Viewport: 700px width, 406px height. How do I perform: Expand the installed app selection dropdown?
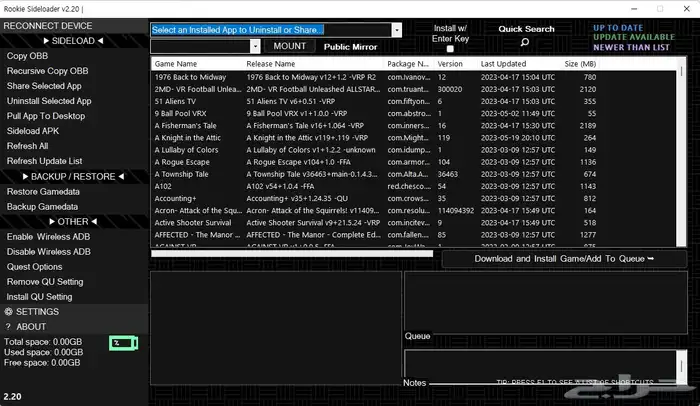[396, 30]
